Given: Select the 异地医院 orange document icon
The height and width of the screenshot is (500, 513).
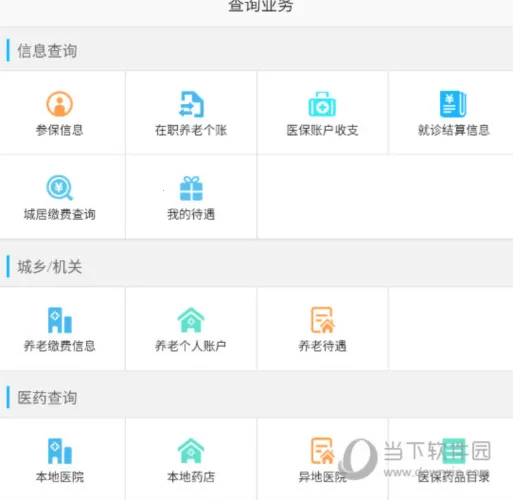Looking at the screenshot, I should pos(323,451).
